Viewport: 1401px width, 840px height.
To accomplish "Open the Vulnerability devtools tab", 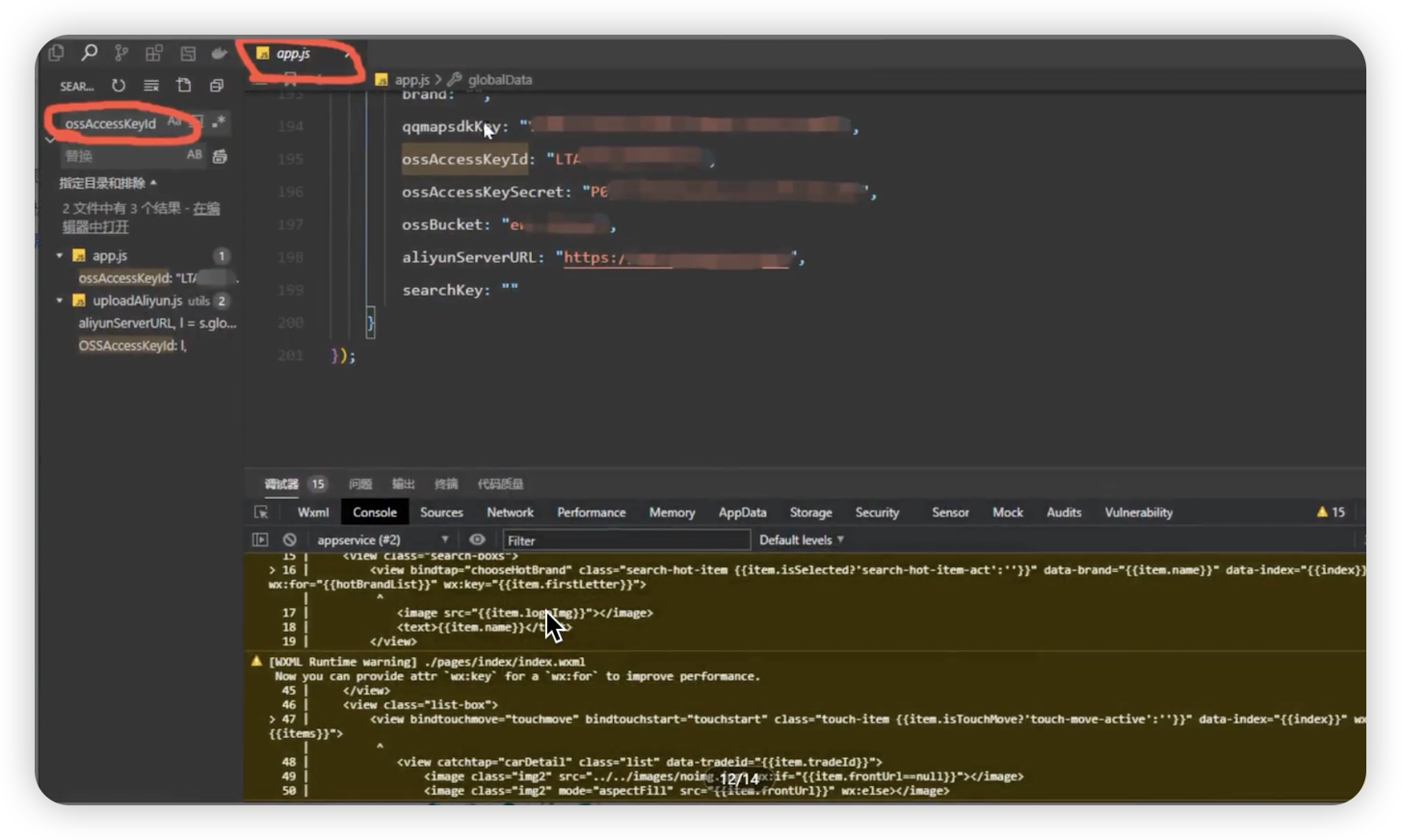I will [1138, 512].
